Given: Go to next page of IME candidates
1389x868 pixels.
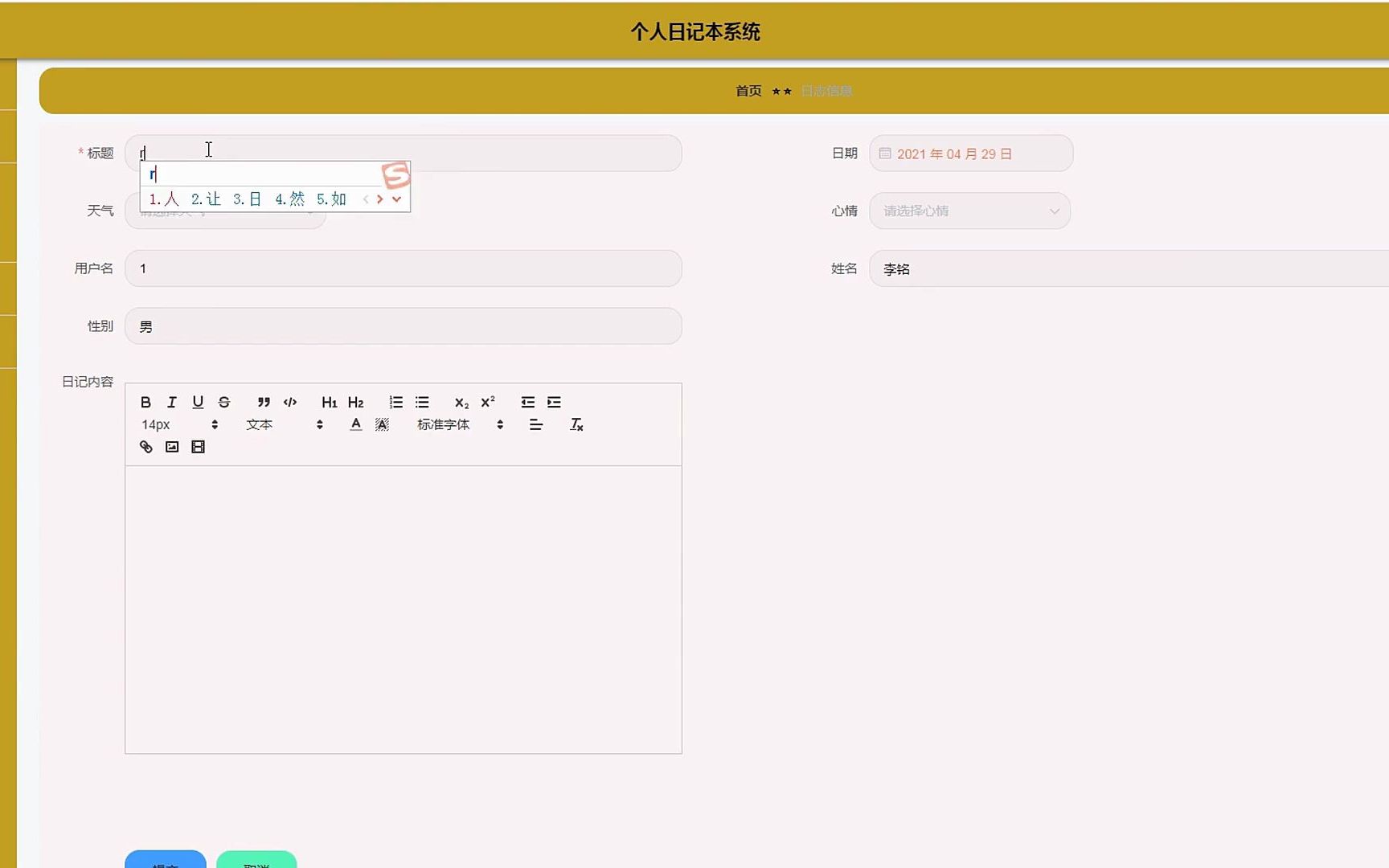Looking at the screenshot, I should pos(380,199).
